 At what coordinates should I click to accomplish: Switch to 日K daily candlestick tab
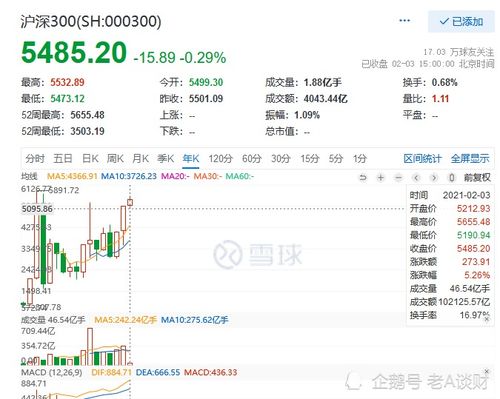coord(90,159)
